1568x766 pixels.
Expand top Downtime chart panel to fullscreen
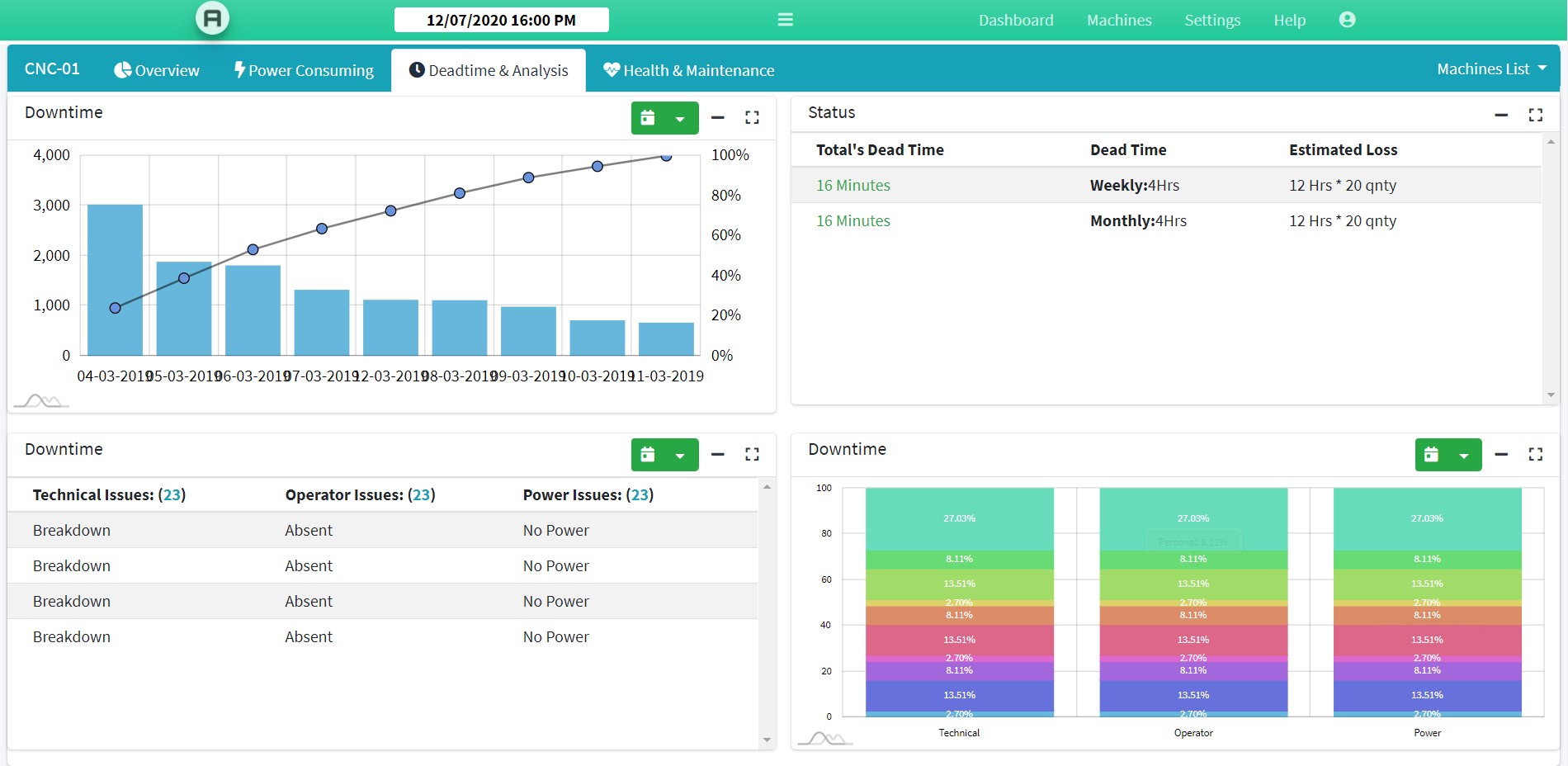coord(752,118)
